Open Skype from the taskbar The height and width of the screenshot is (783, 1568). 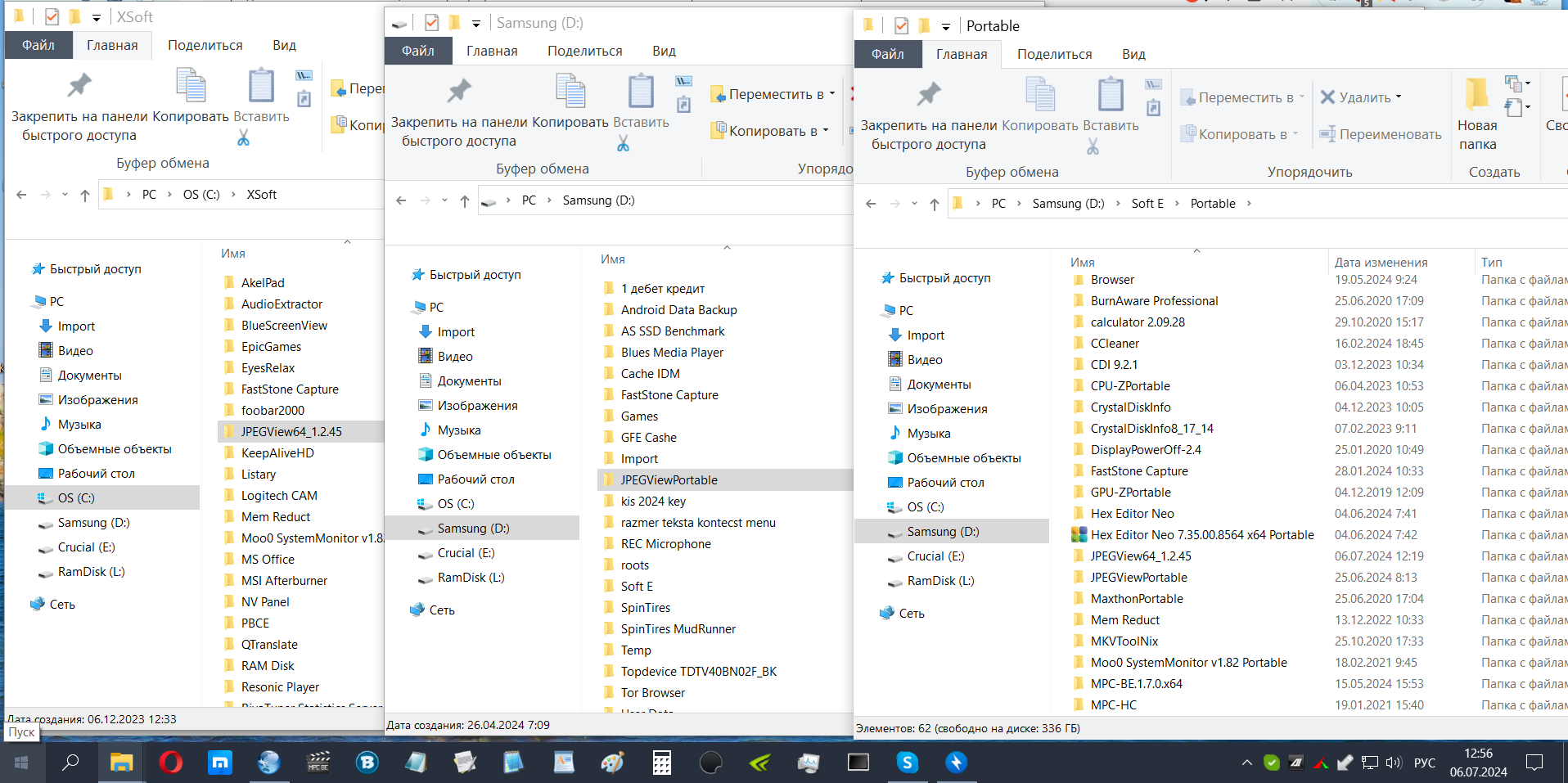[x=908, y=763]
